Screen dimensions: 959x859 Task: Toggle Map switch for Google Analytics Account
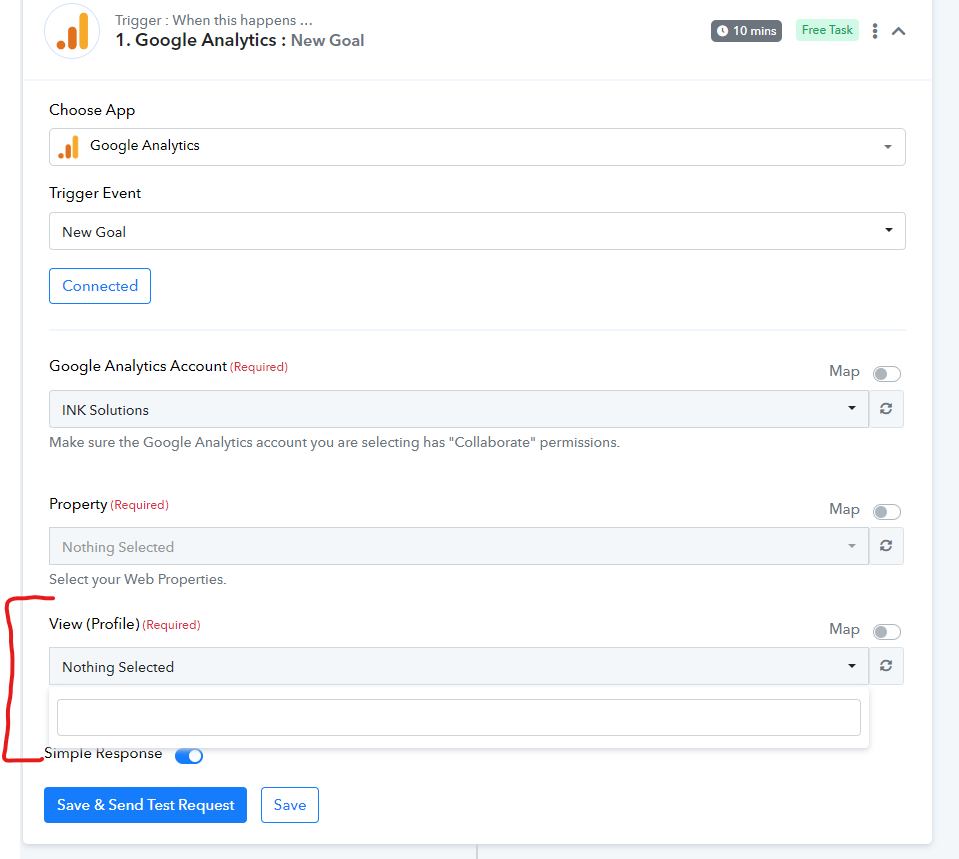coord(886,373)
